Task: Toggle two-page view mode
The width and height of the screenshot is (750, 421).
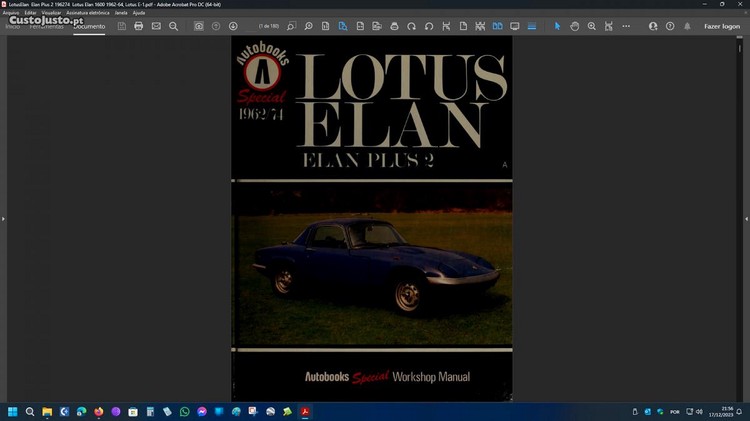Action: 498,26
